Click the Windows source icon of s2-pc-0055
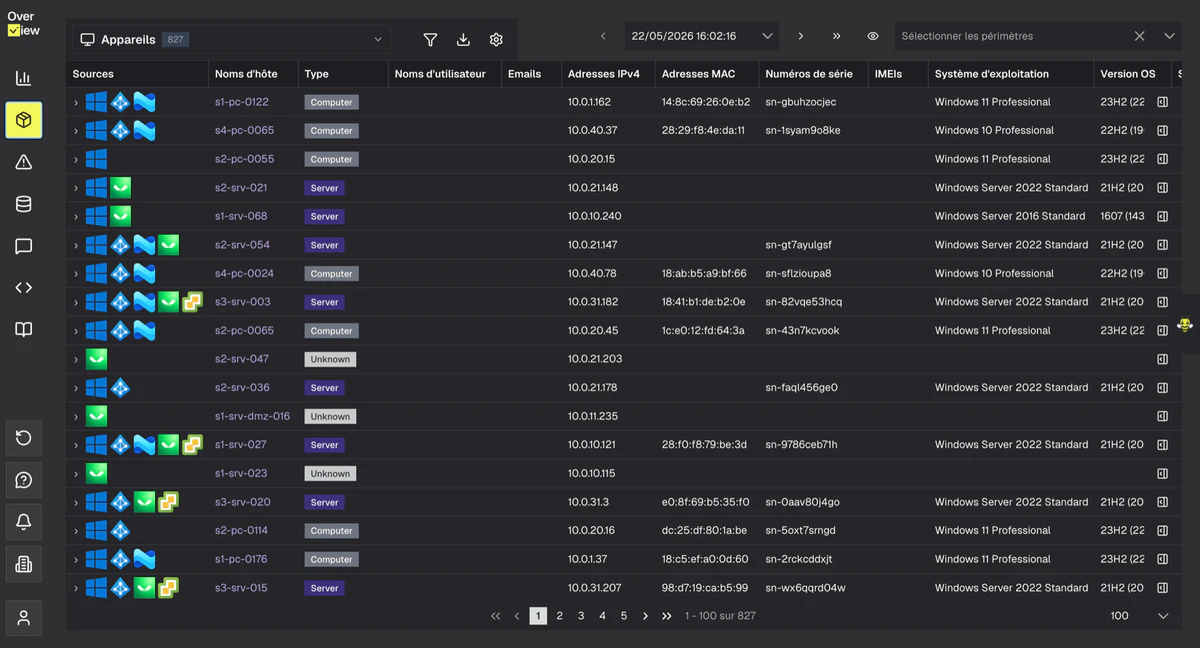1200x648 pixels. [96, 159]
